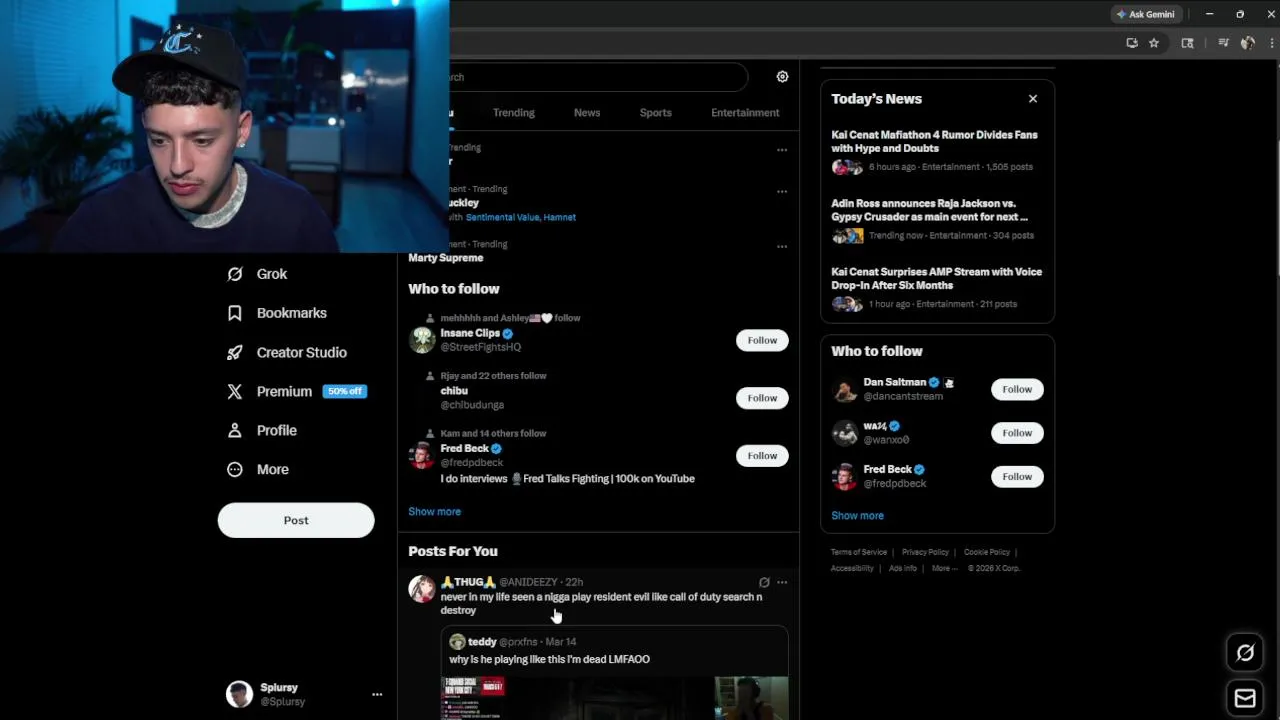Open more options for Marty Supreme trend
1280x720 pixels.
[782, 246]
